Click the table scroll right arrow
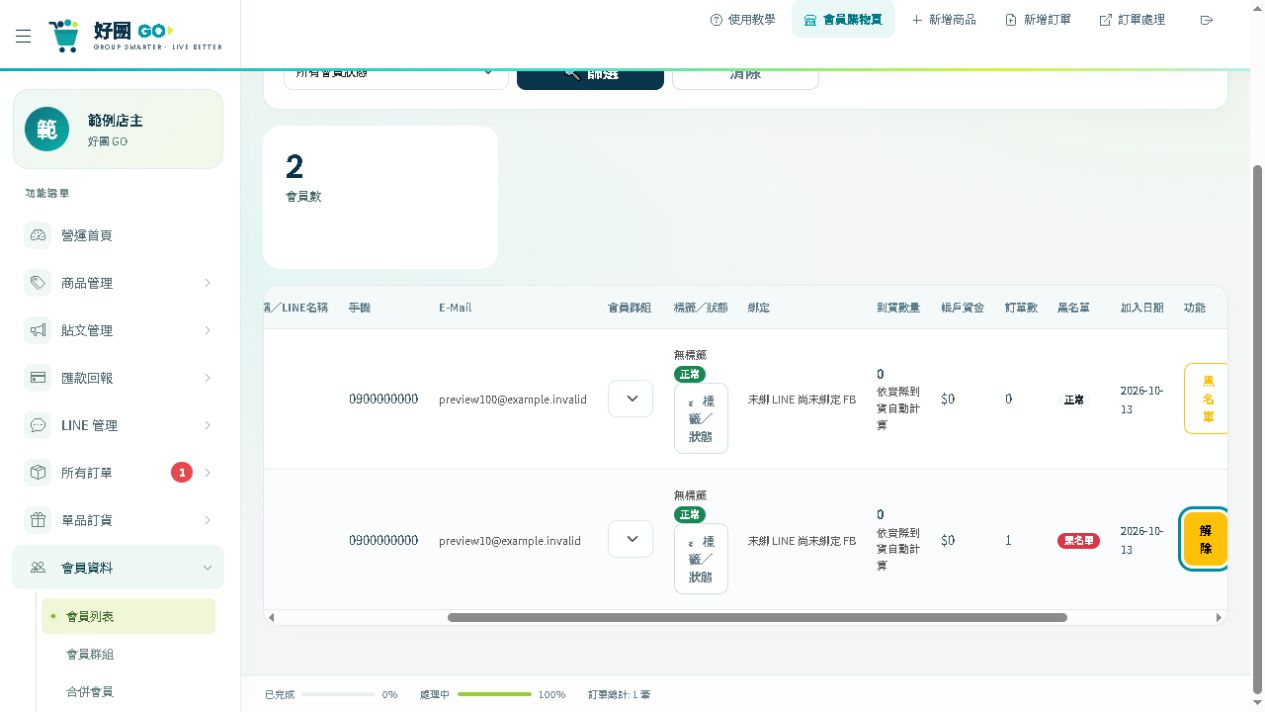1265x712 pixels. [x=1218, y=618]
